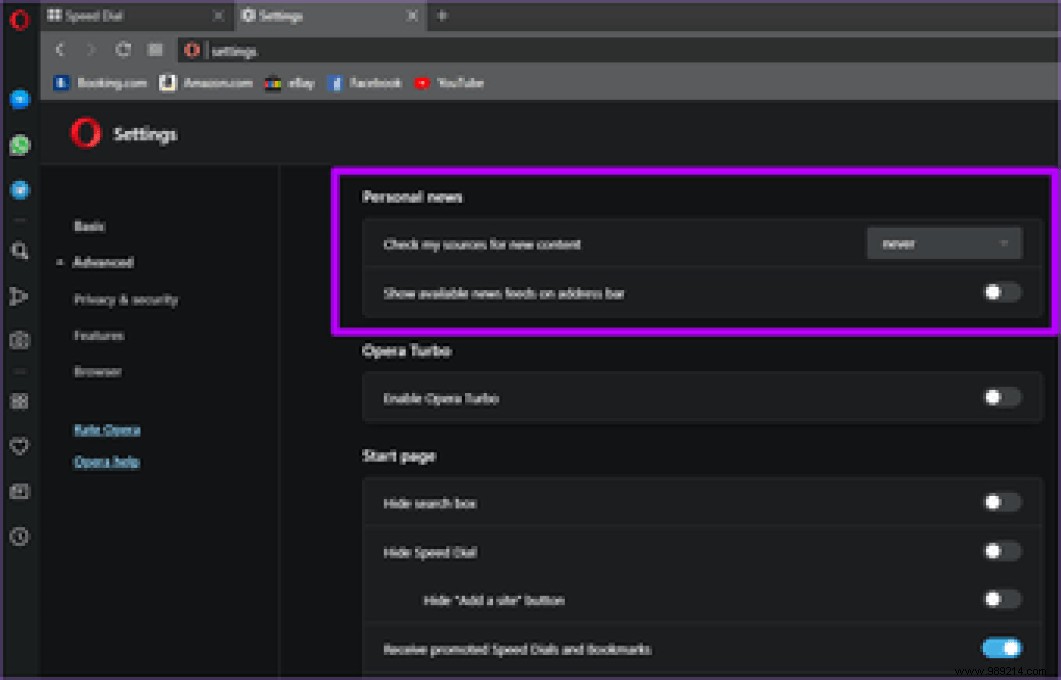
Task: Enable Opera Turbo
Action: [1001, 397]
